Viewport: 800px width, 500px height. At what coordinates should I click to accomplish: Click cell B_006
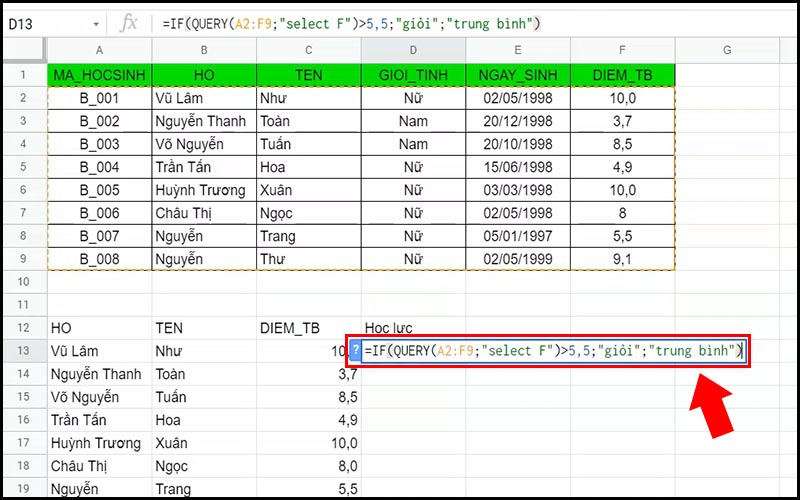pyautogui.click(x=99, y=213)
